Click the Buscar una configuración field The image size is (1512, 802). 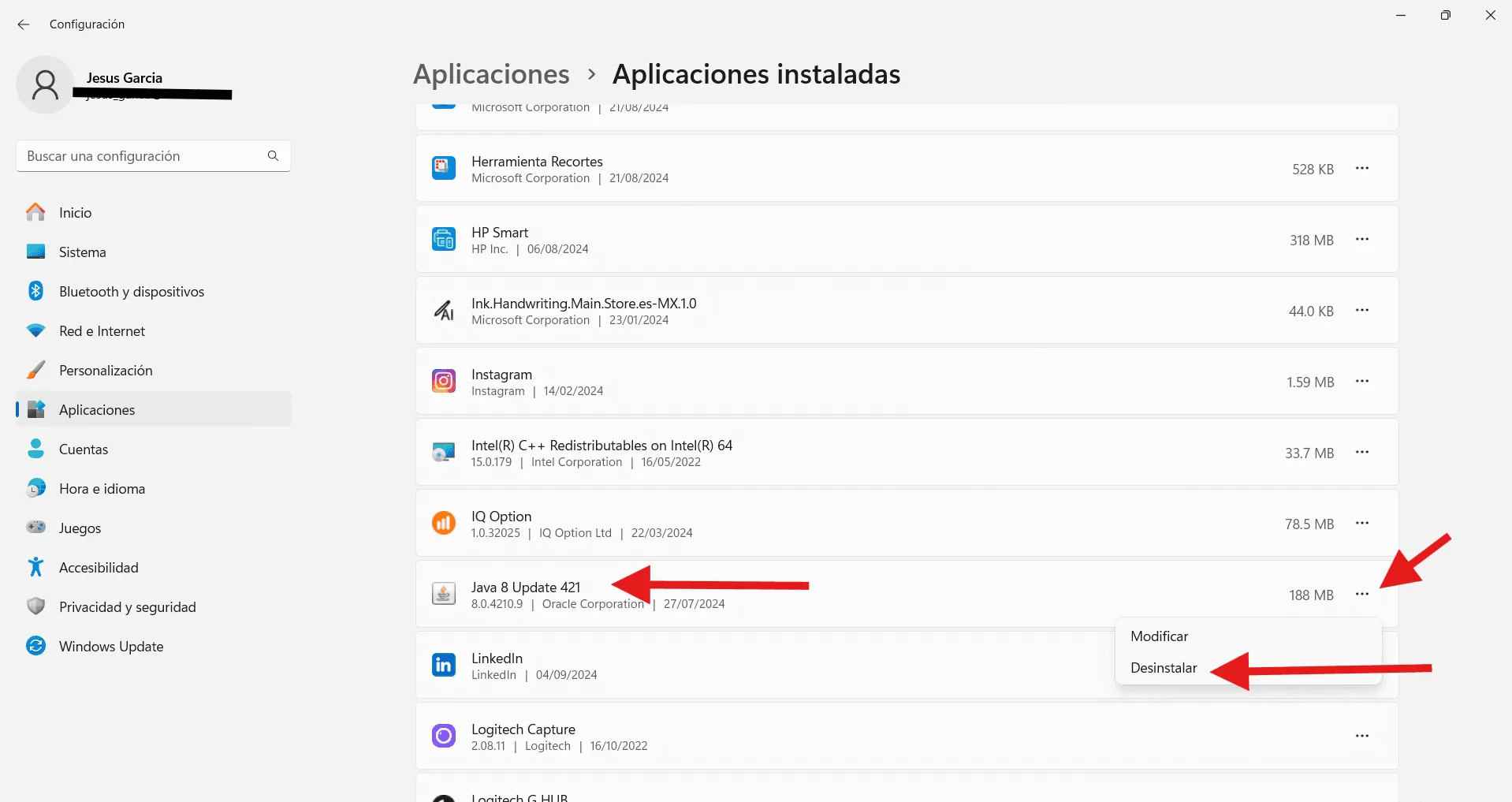(x=142, y=156)
